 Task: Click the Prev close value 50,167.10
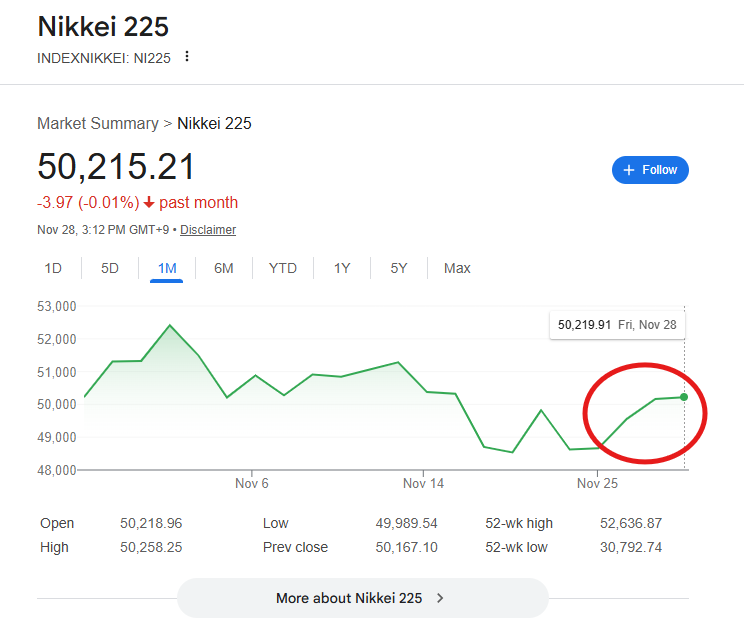tap(406, 547)
